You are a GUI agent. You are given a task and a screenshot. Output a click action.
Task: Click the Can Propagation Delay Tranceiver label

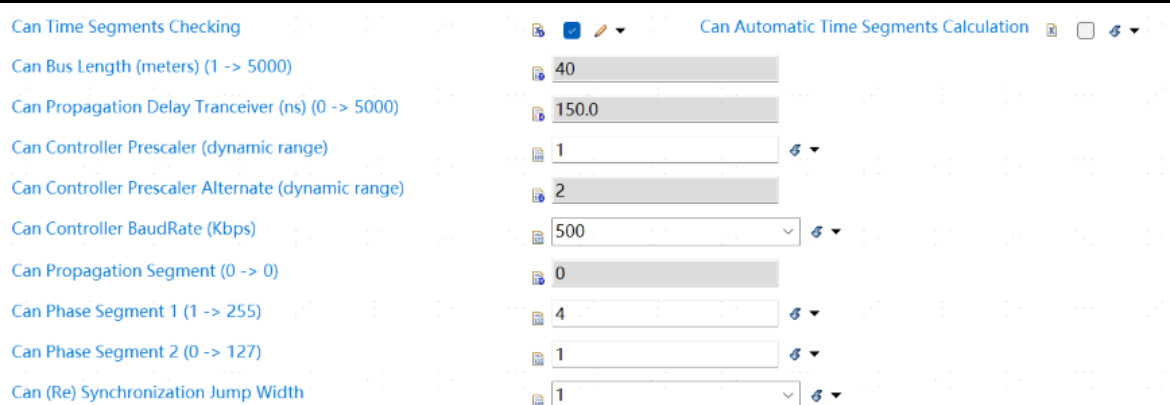(x=204, y=107)
